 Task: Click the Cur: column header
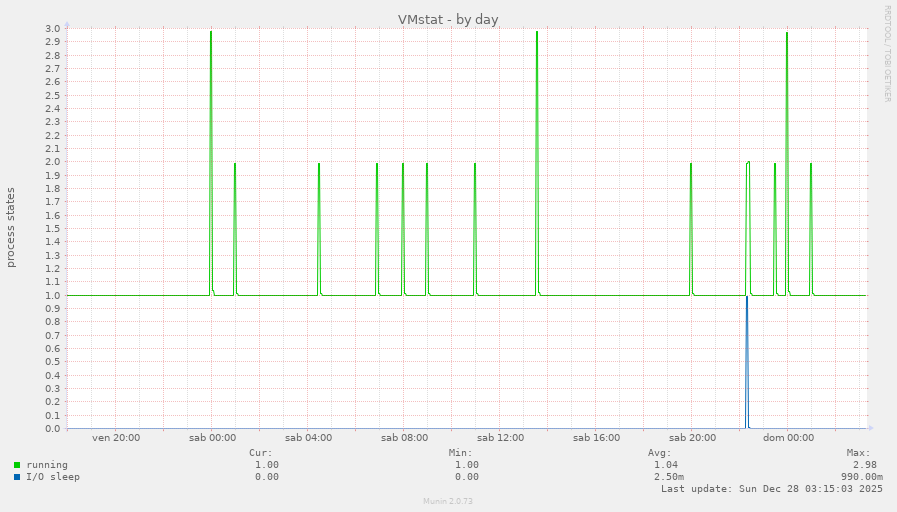[260, 453]
